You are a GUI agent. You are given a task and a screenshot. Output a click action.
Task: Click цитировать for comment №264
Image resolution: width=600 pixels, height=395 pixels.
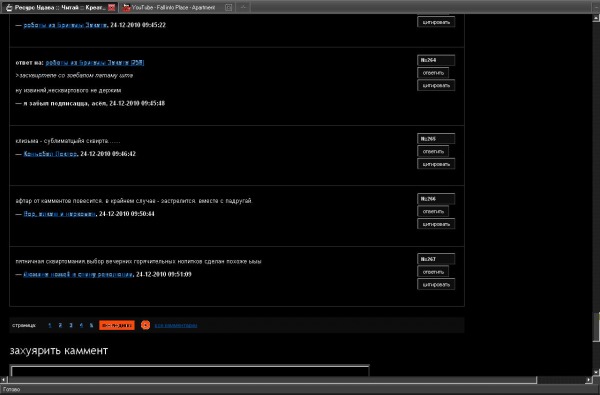436,85
